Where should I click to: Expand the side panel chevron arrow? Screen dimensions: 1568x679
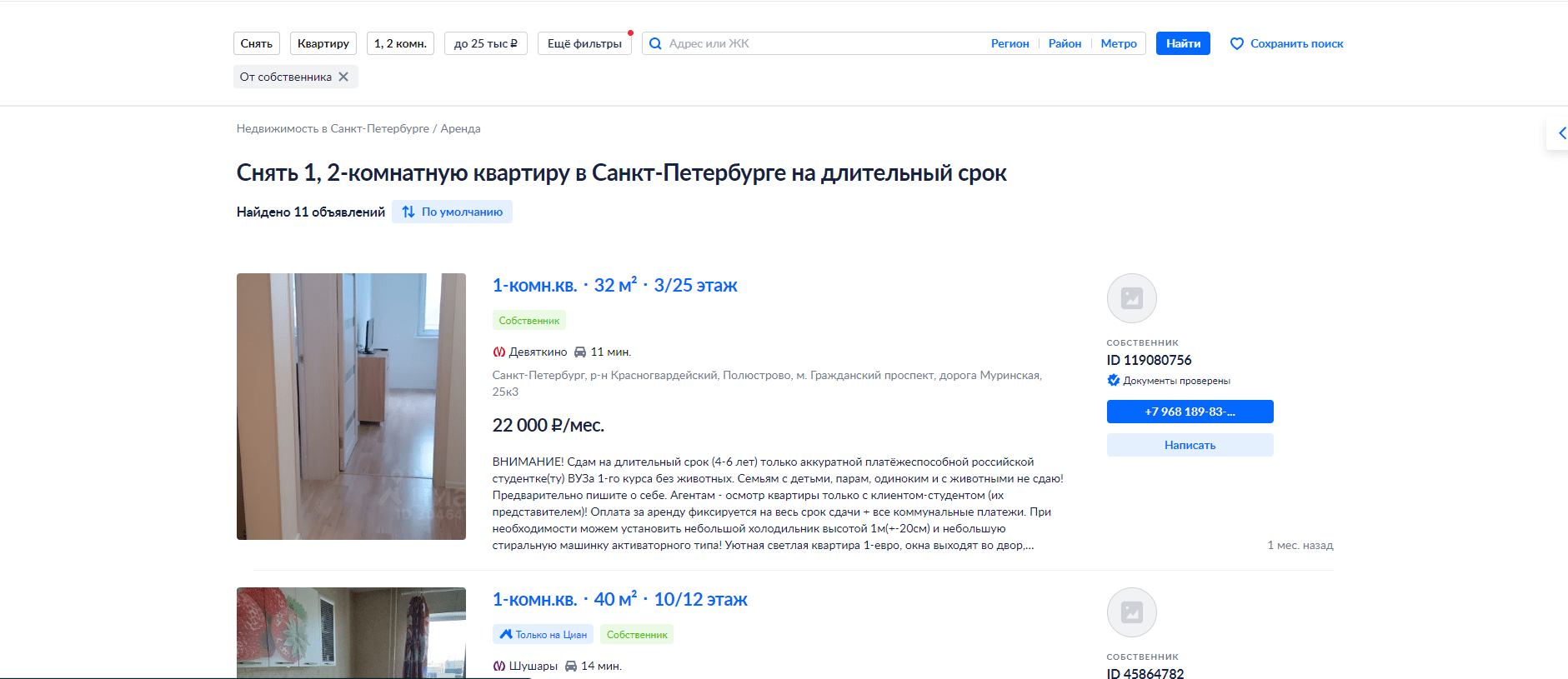click(x=1561, y=133)
